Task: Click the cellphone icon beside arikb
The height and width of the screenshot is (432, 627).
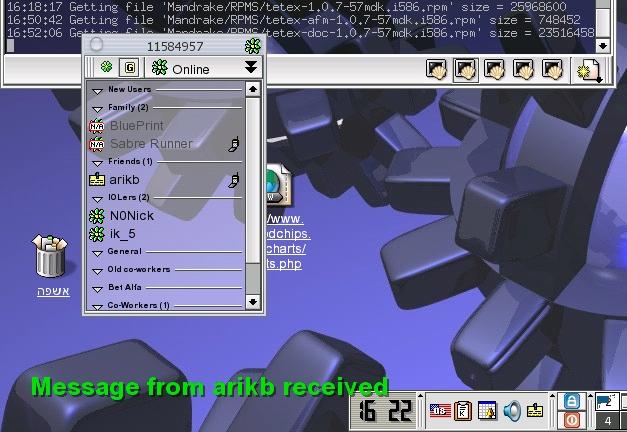Action: tap(234, 180)
